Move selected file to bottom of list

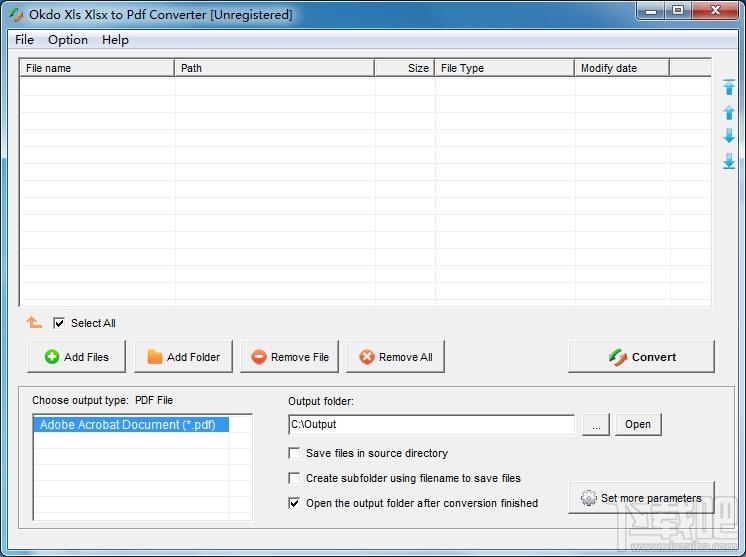tap(728, 161)
